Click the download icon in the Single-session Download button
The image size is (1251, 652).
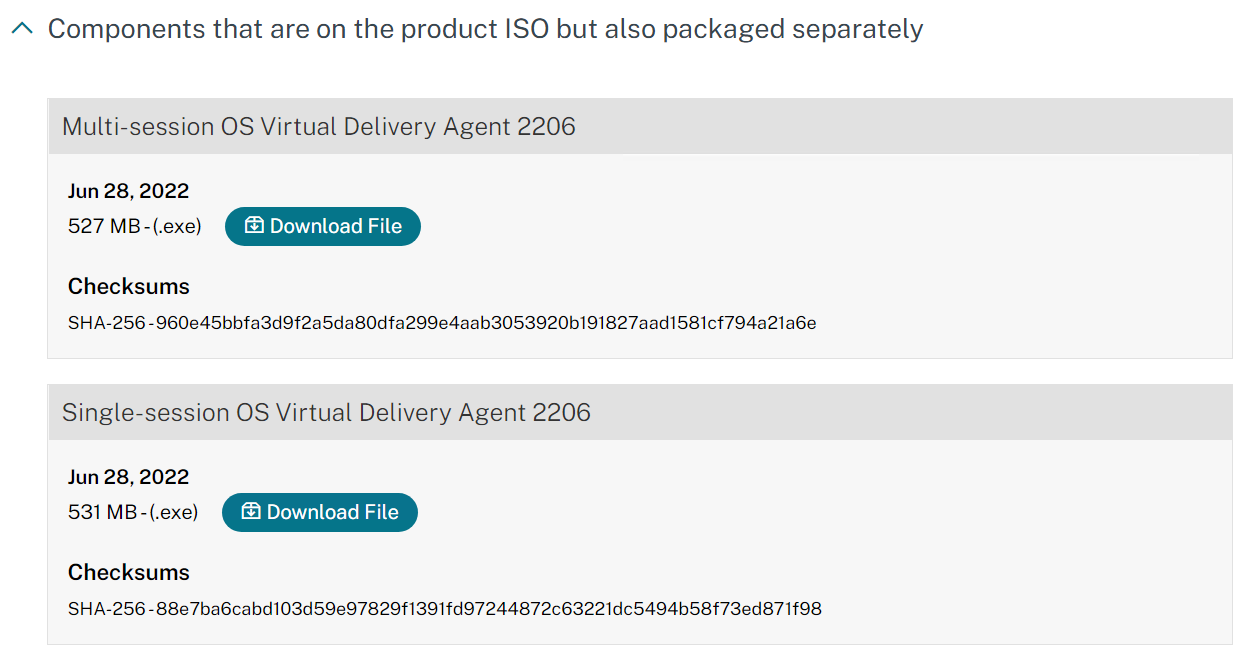(x=252, y=512)
